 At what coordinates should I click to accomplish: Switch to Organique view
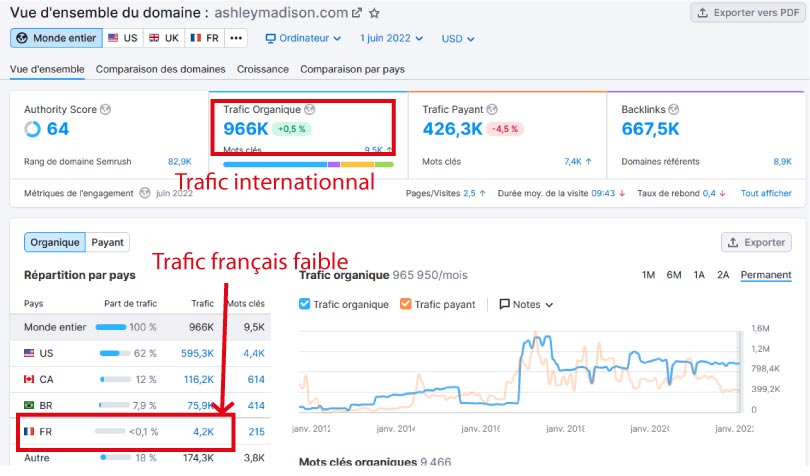click(55, 242)
